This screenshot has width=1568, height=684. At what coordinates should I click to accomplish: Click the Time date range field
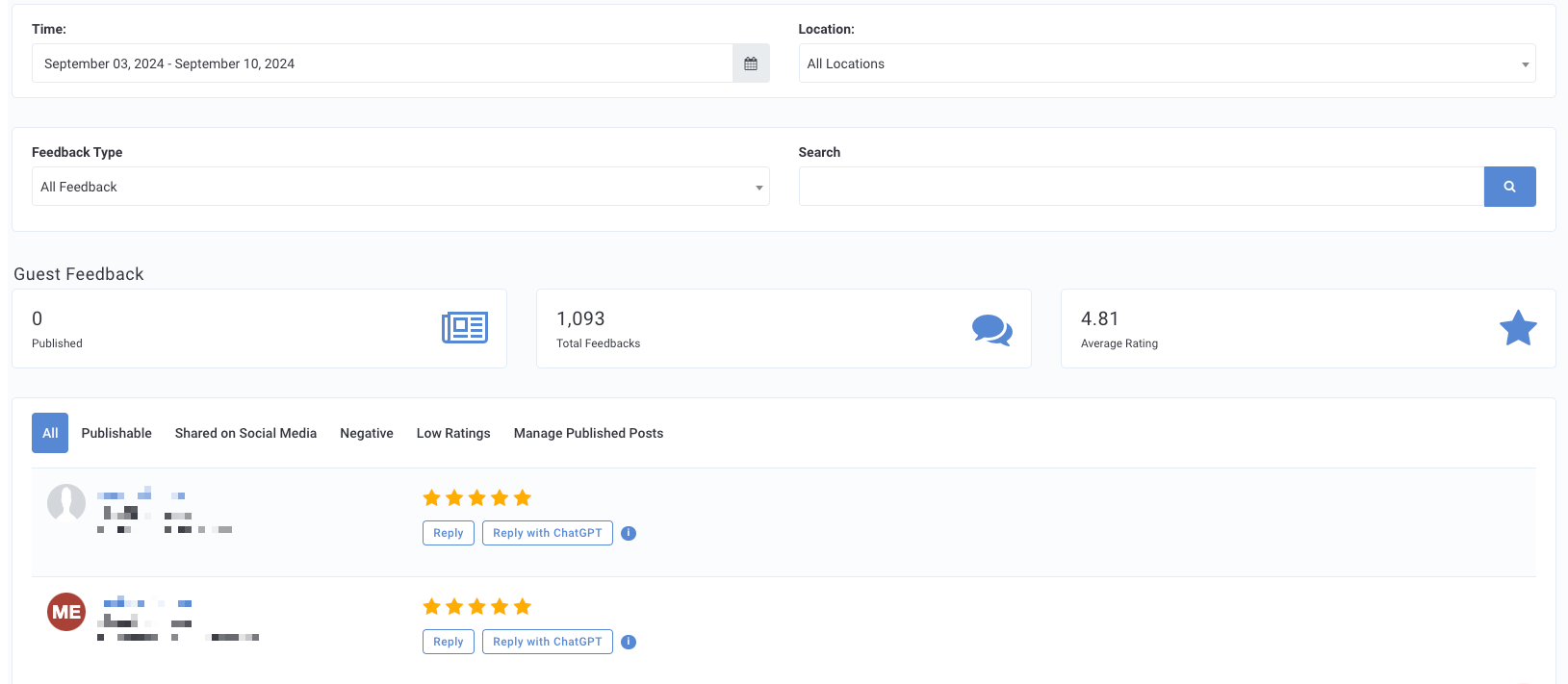click(x=382, y=63)
